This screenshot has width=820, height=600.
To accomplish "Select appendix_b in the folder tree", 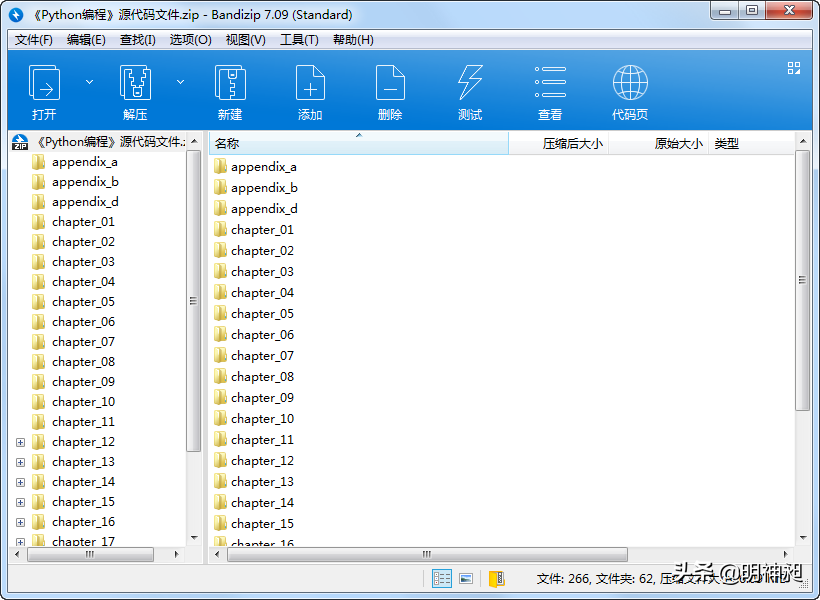I will coord(85,182).
